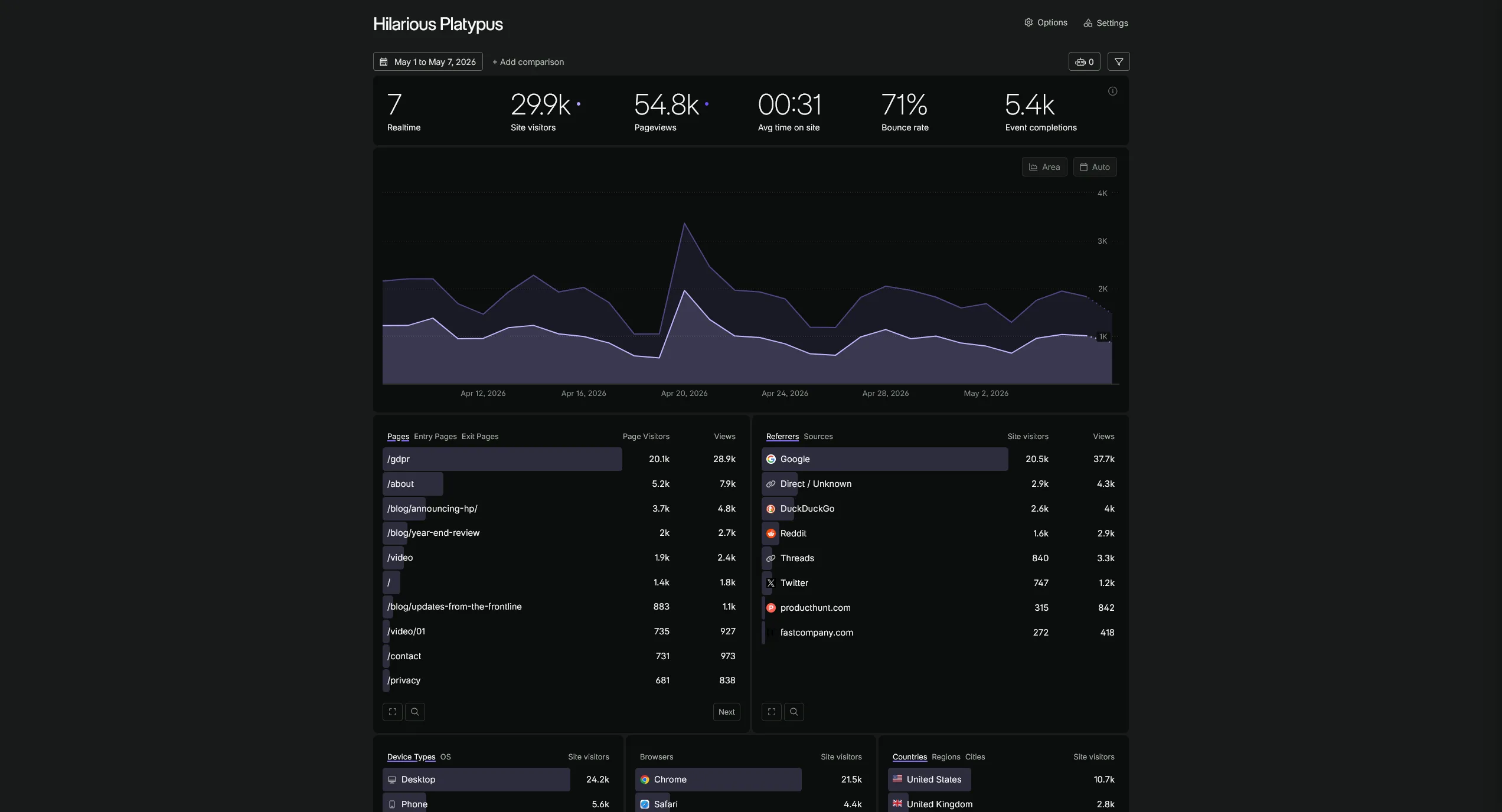1502x812 pixels.
Task: Click the Chrome browser icon
Action: tap(645, 780)
